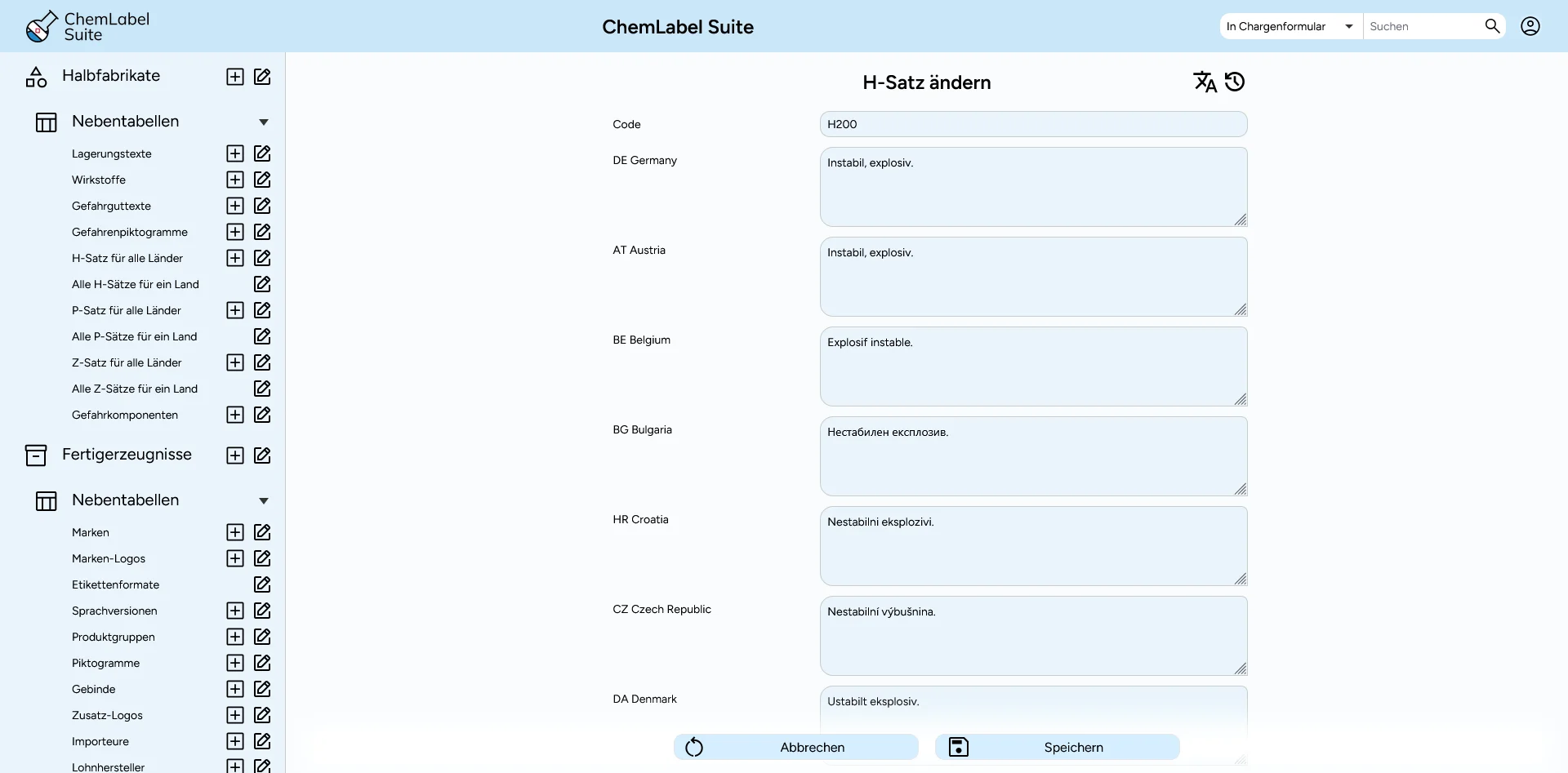This screenshot has height=773, width=1568.
Task: Add new Sprachversionen entry
Action: [x=235, y=611]
